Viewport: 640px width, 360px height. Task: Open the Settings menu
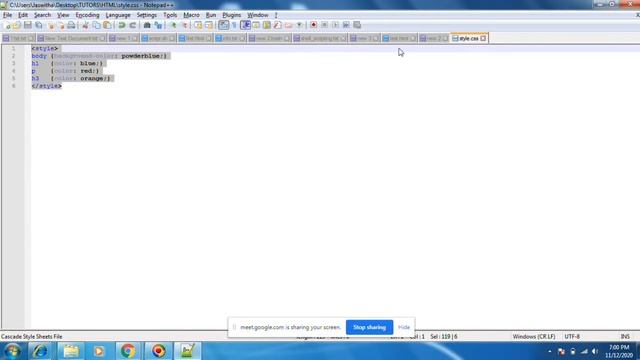(147, 15)
